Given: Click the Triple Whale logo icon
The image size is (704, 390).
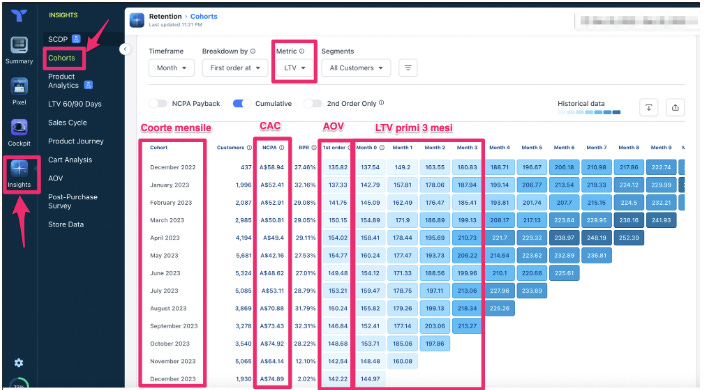Looking at the screenshot, I should (19, 16).
